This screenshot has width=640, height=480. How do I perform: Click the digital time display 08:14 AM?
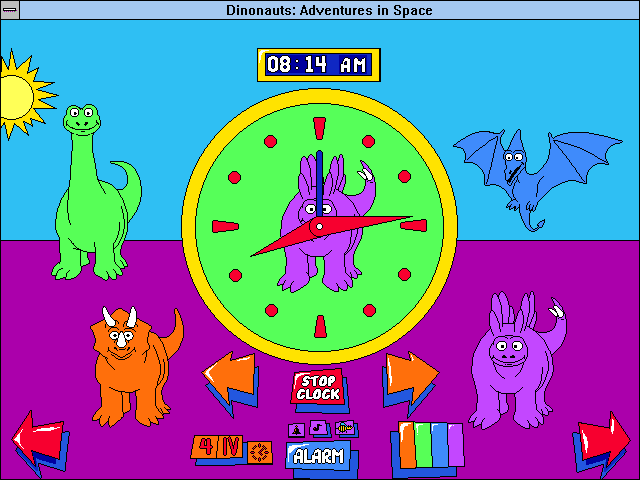(318, 65)
